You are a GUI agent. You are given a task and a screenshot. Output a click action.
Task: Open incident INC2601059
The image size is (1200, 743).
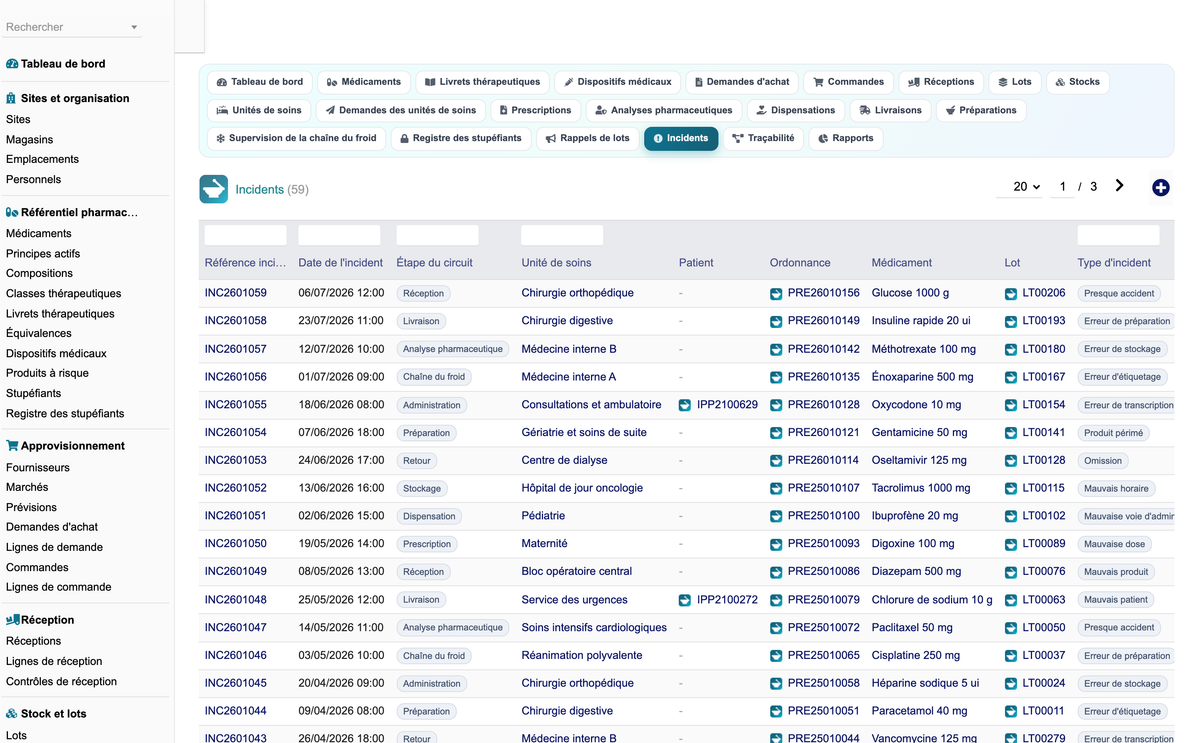236,293
